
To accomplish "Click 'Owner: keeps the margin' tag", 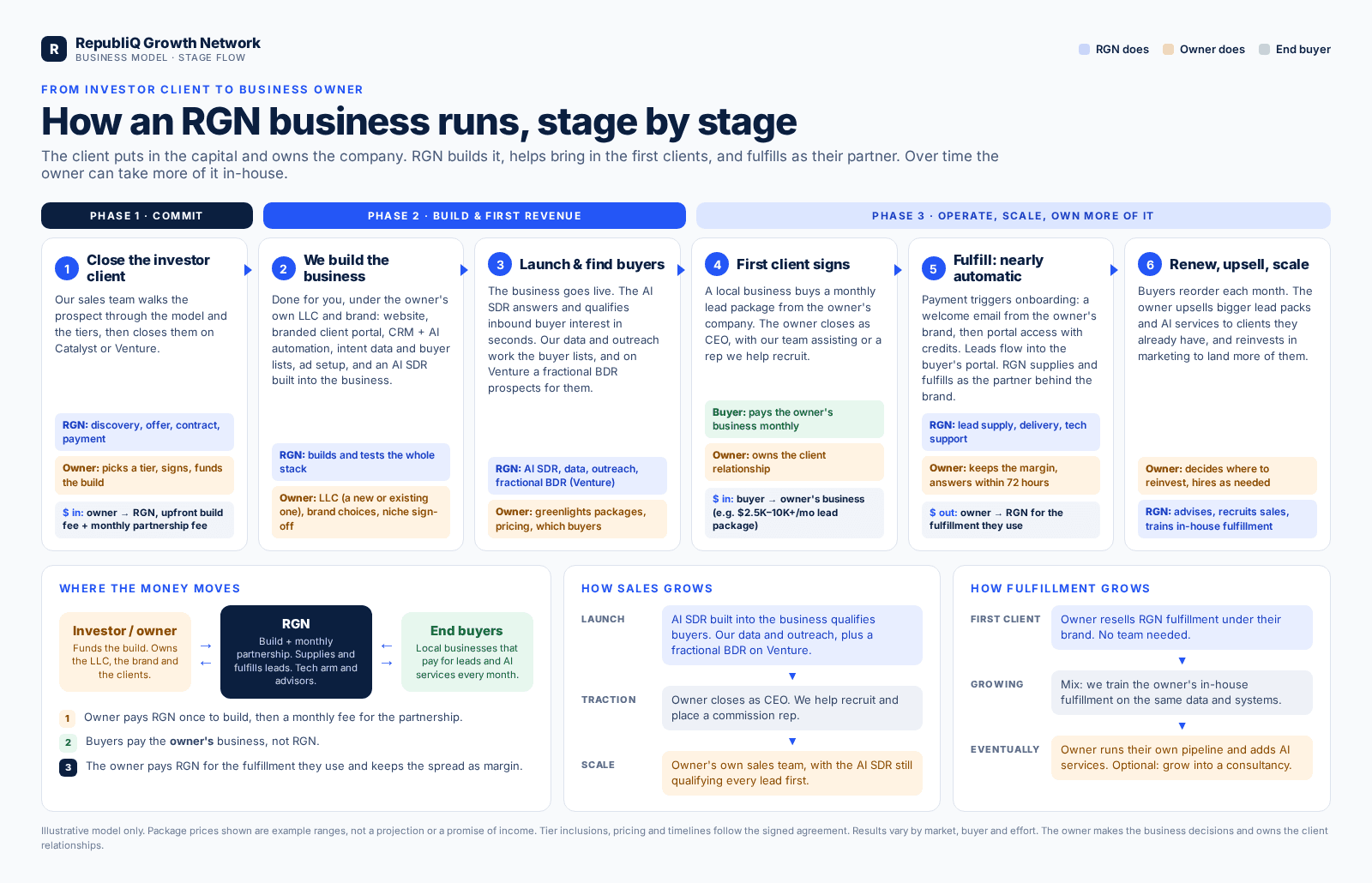I will pyautogui.click(x=1011, y=475).
